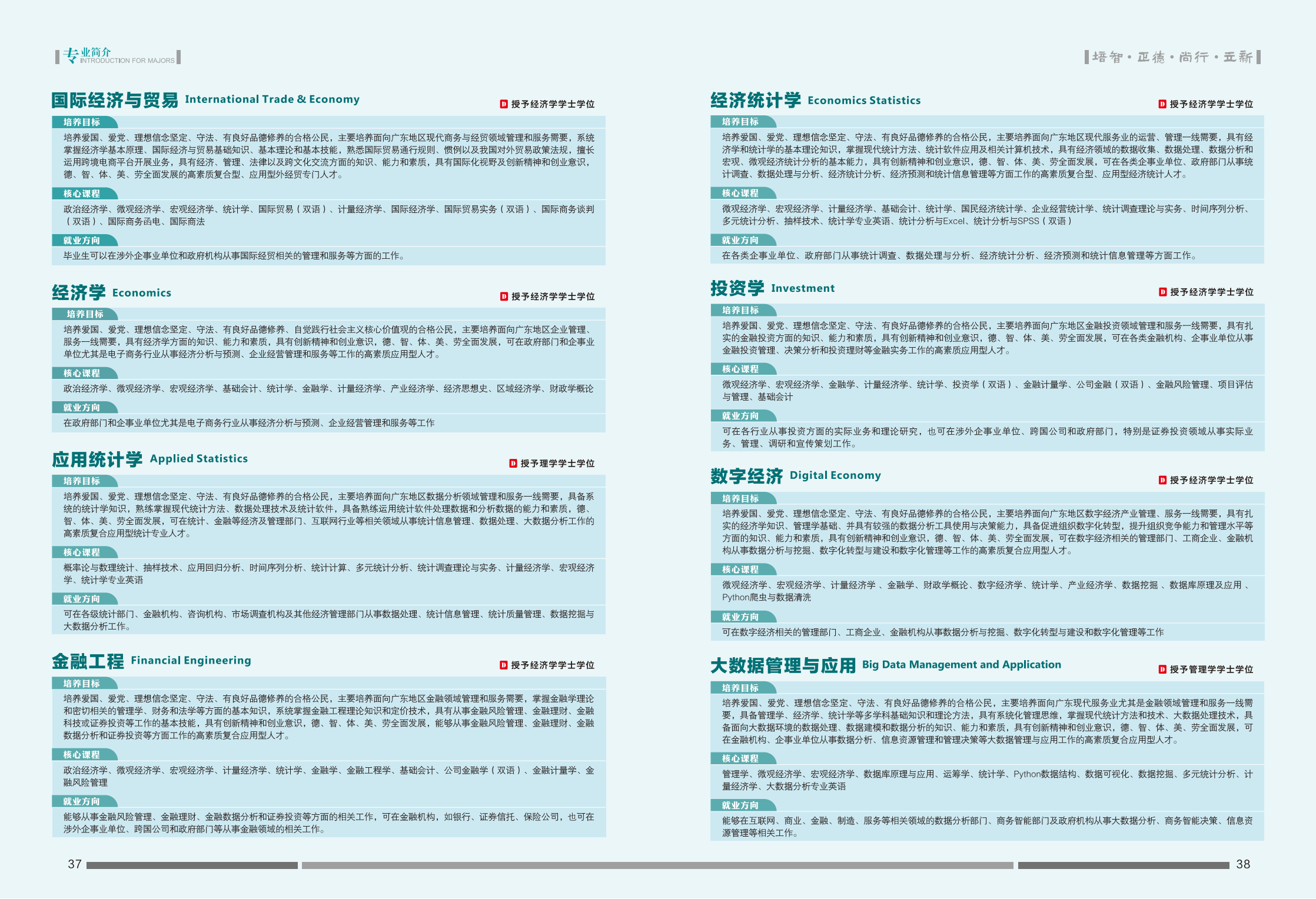Screen dimensions: 1316x899
Task: Open 核心课程 tab under 数字经济
Action: 743,570
